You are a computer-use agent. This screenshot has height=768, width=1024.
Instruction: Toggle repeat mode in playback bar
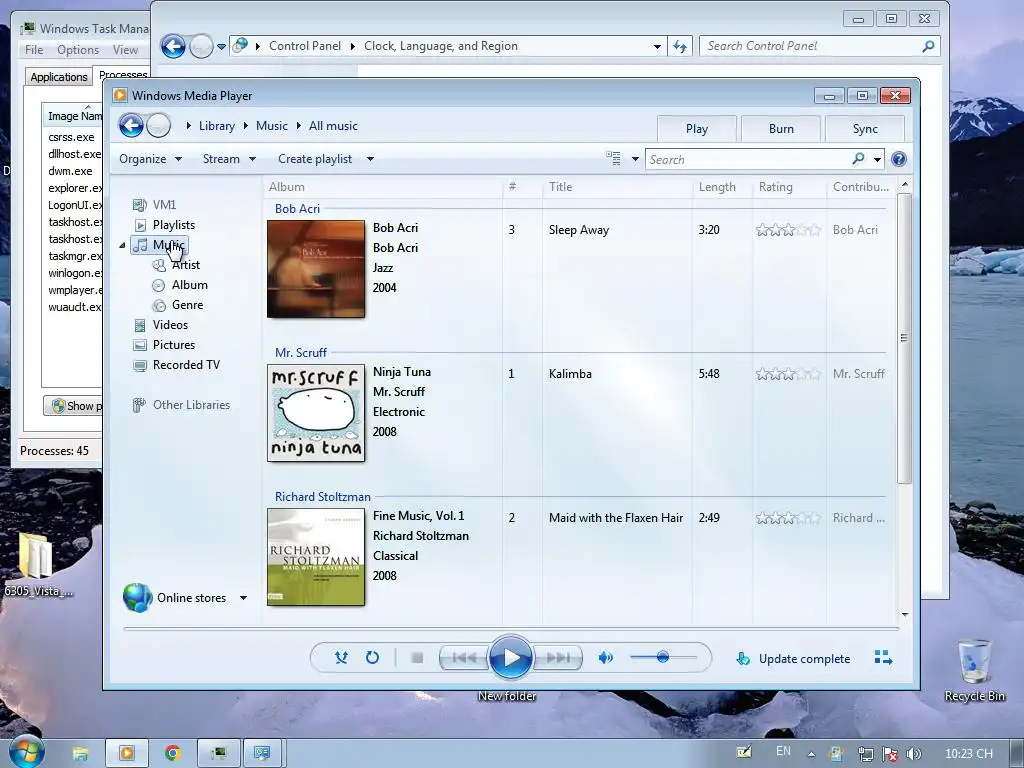click(372, 658)
